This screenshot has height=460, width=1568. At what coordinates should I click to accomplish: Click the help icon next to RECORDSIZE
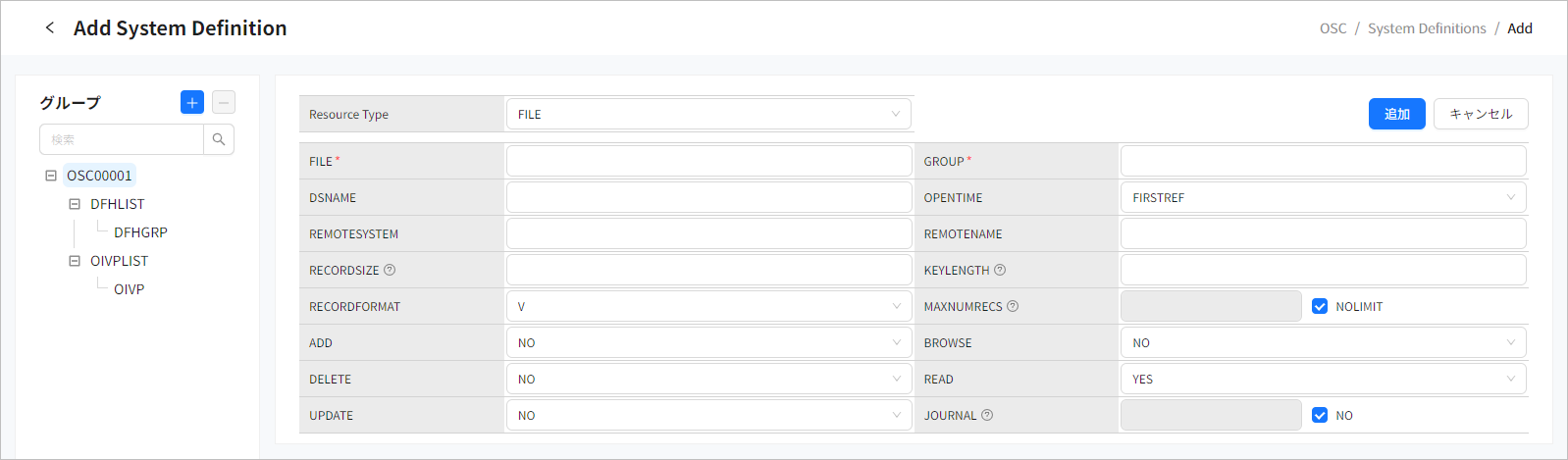[x=390, y=271]
